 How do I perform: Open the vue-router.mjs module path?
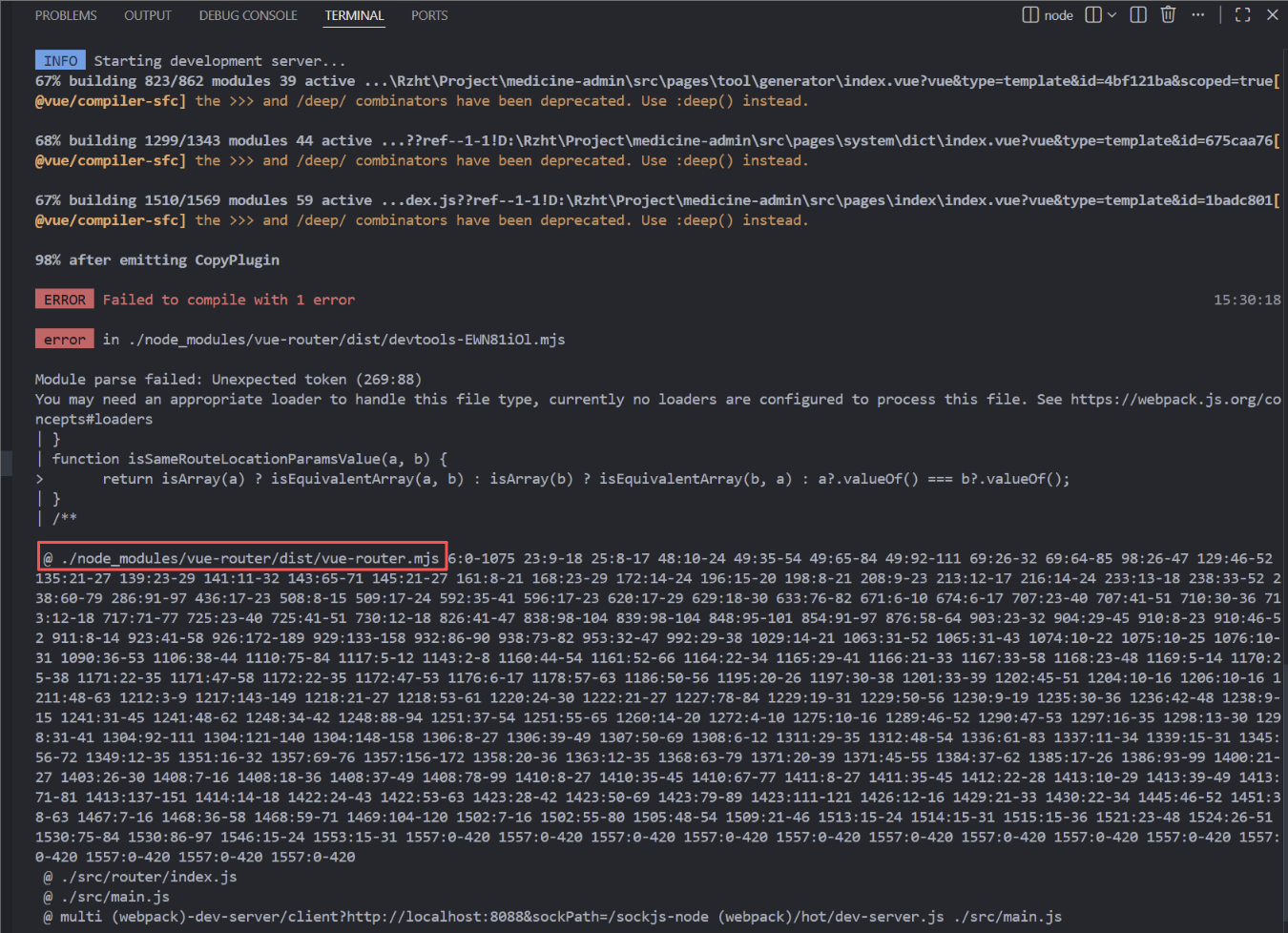pyautogui.click(x=250, y=558)
